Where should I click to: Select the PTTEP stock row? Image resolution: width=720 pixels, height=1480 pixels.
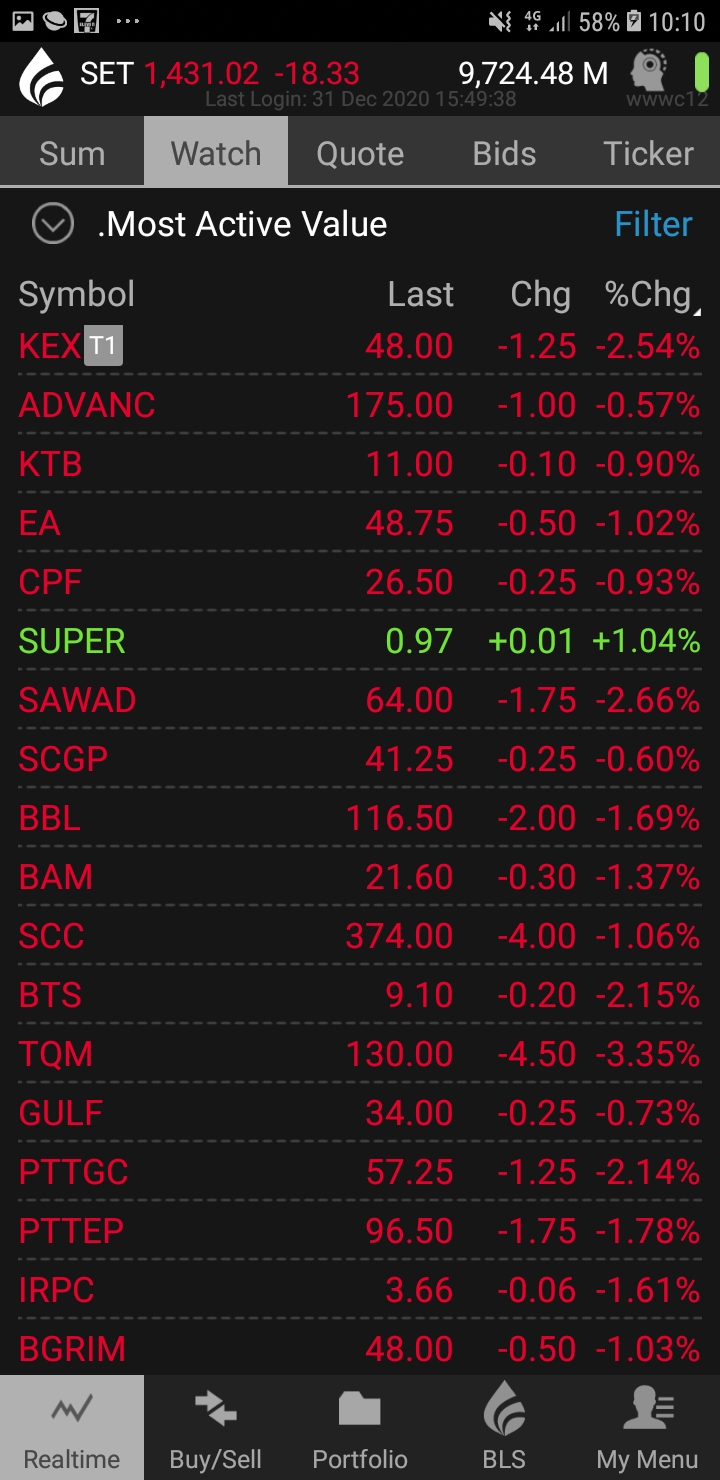click(360, 1231)
